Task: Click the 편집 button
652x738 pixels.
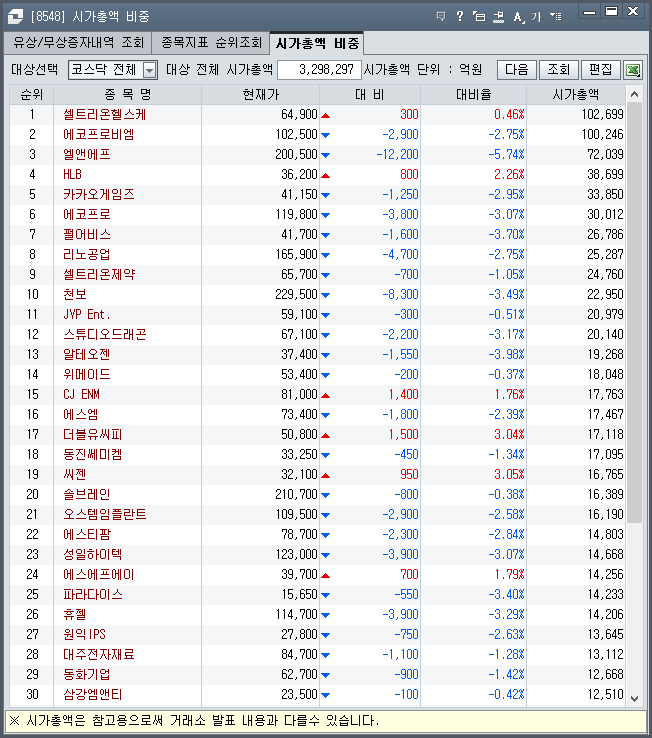Action: [x=601, y=70]
